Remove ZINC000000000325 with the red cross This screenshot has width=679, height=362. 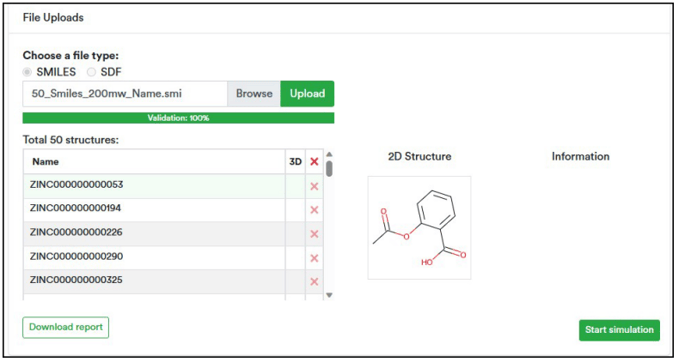coord(314,281)
